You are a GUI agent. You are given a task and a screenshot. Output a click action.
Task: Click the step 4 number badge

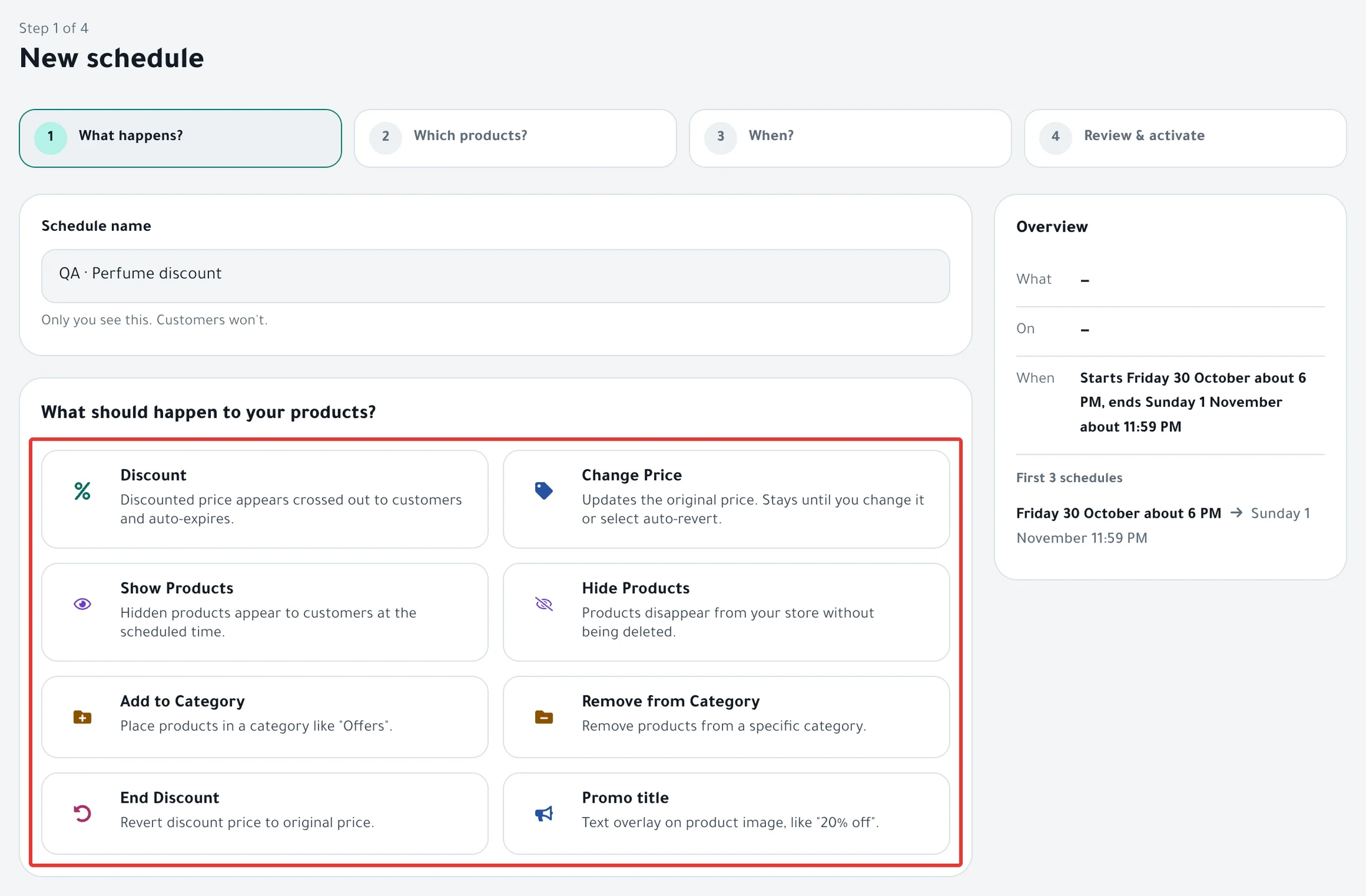click(1055, 137)
